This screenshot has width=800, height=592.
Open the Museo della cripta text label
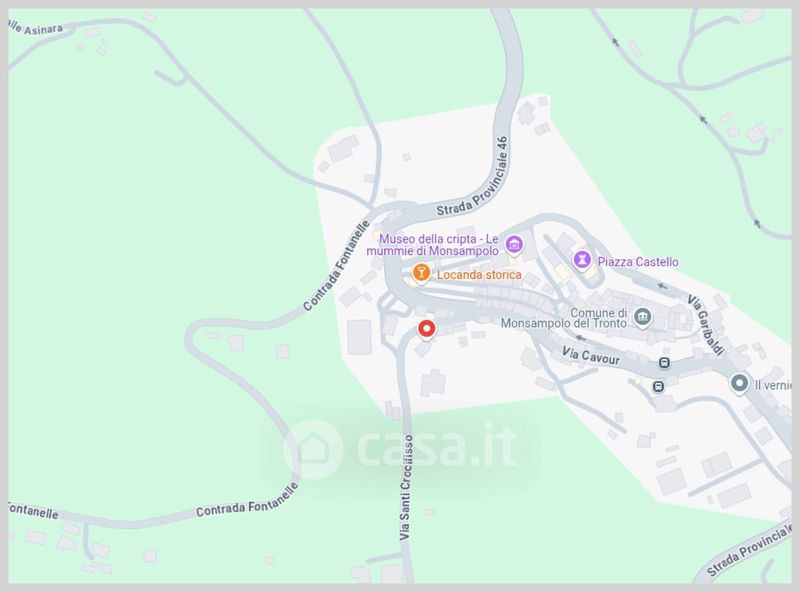433,245
